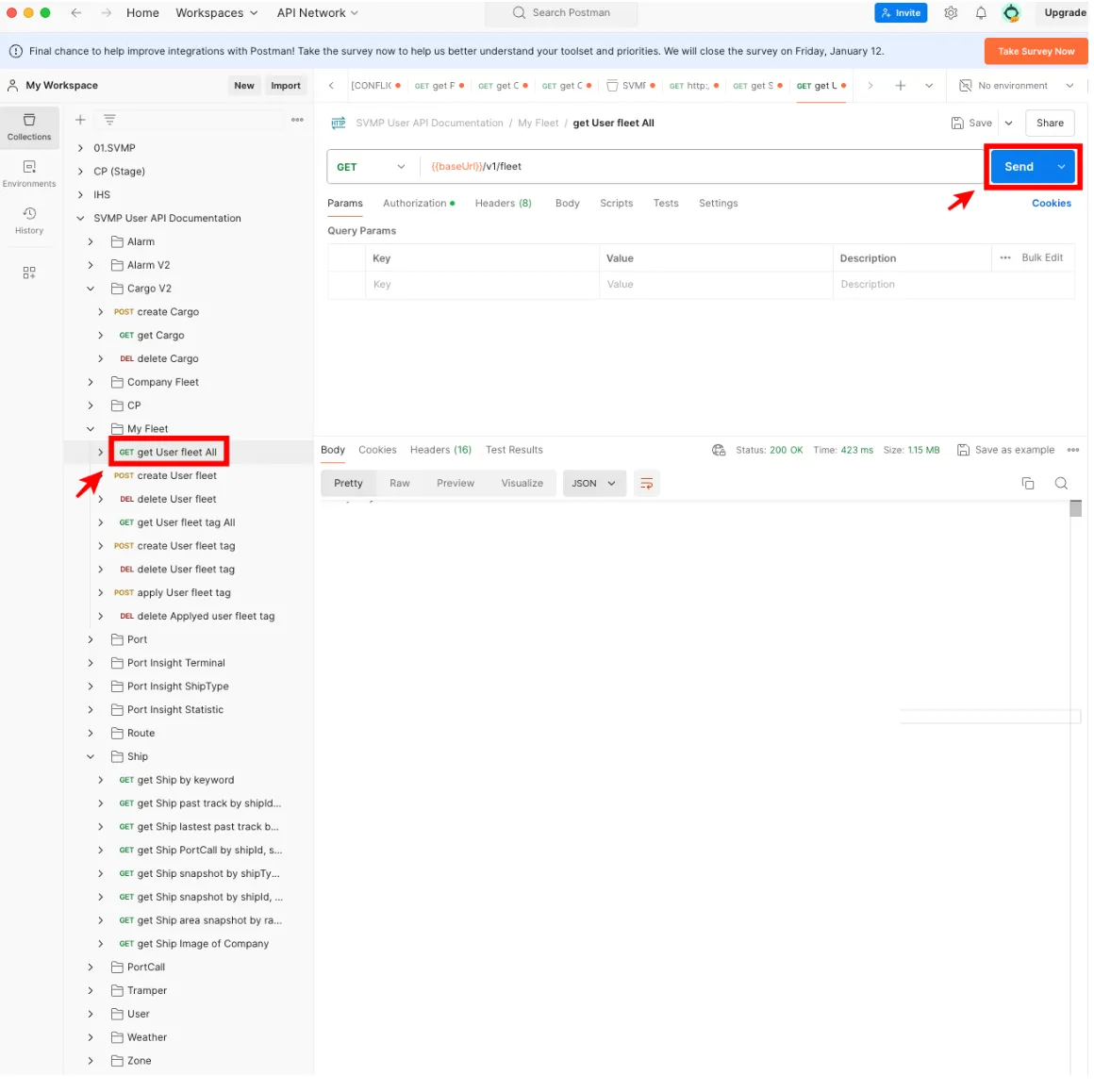
Task: Open the Collections sidebar panel
Action: [29, 127]
